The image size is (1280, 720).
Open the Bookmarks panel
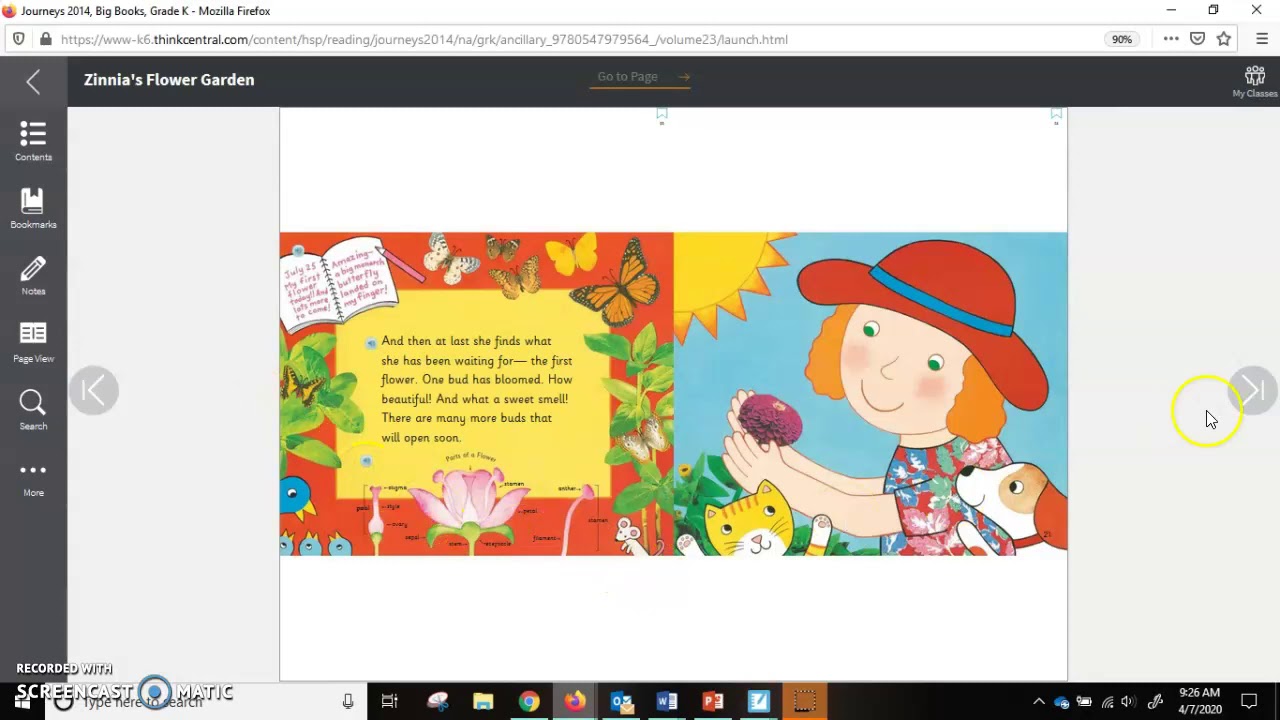tap(33, 209)
